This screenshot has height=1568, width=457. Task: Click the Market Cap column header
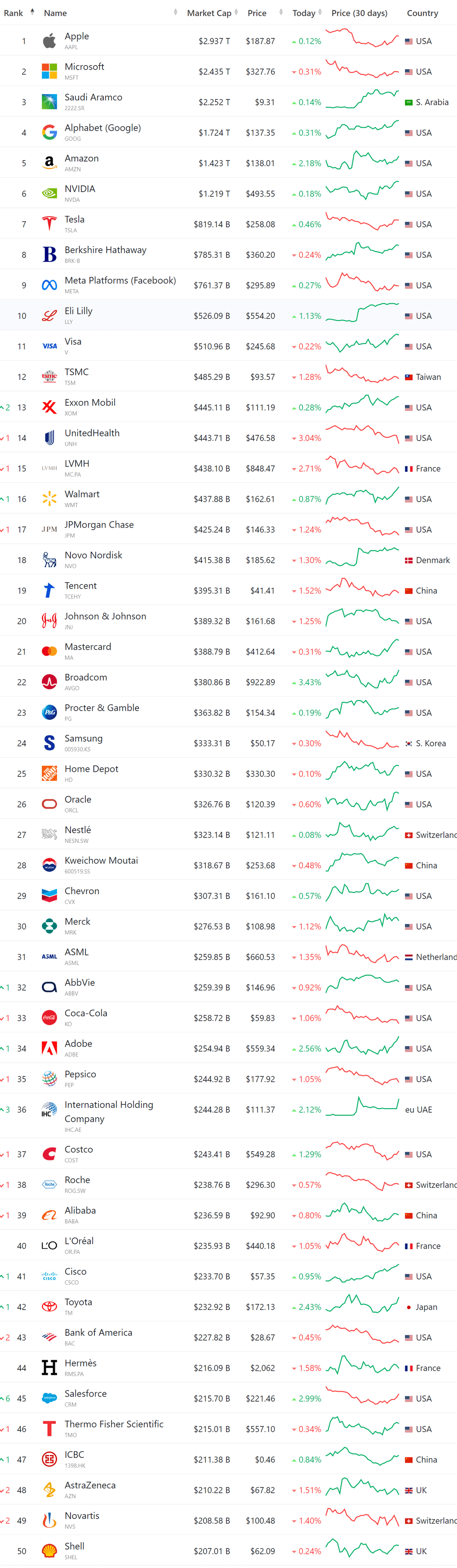tap(208, 13)
